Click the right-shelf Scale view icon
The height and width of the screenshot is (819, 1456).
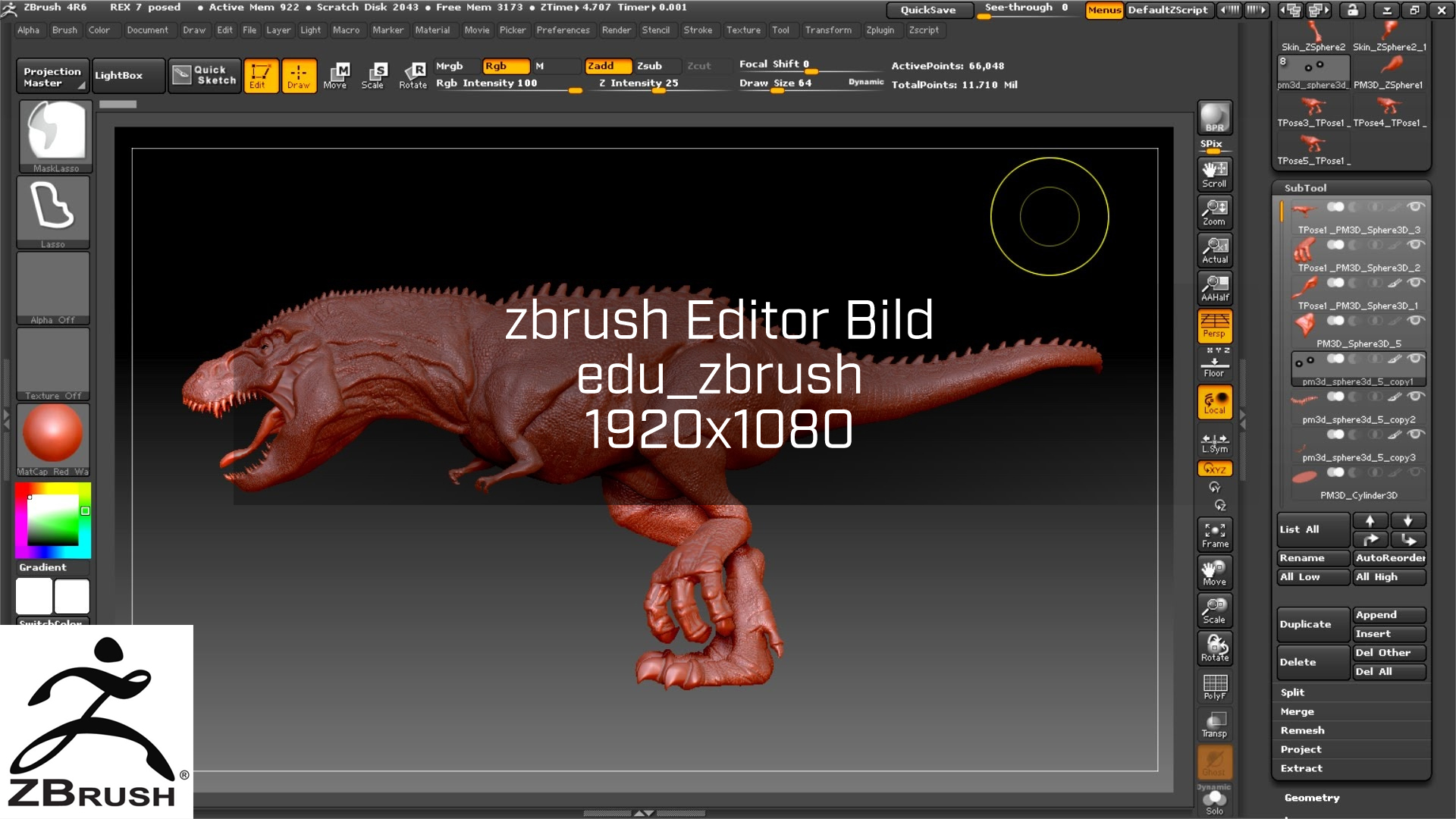[1214, 610]
